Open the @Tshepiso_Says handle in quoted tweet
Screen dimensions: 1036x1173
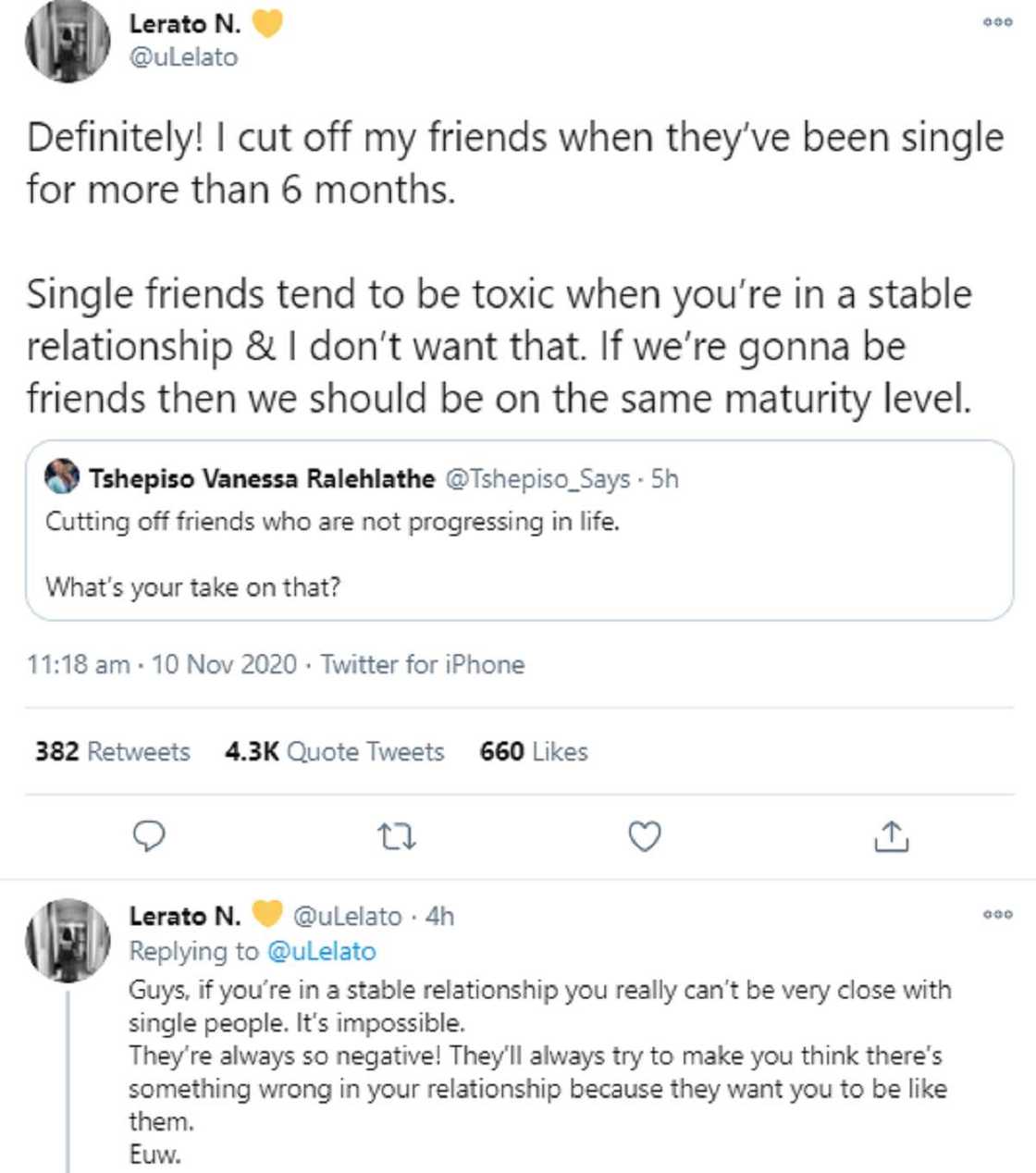click(537, 478)
